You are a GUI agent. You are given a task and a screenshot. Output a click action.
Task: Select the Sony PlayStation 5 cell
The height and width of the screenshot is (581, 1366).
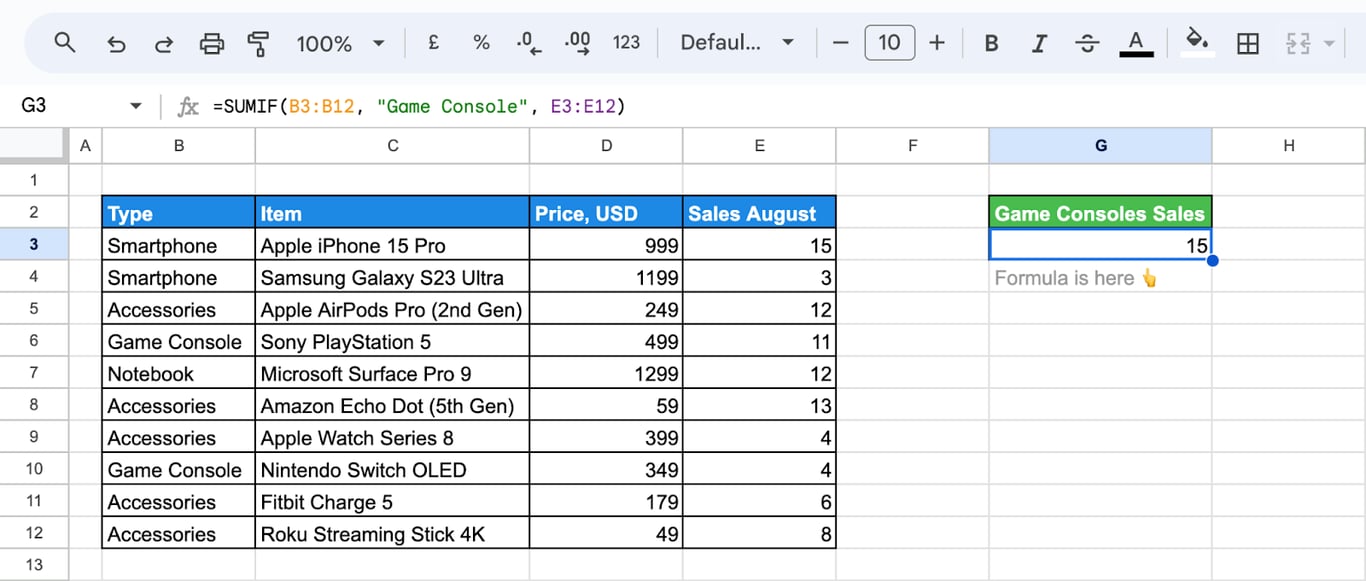(x=393, y=341)
